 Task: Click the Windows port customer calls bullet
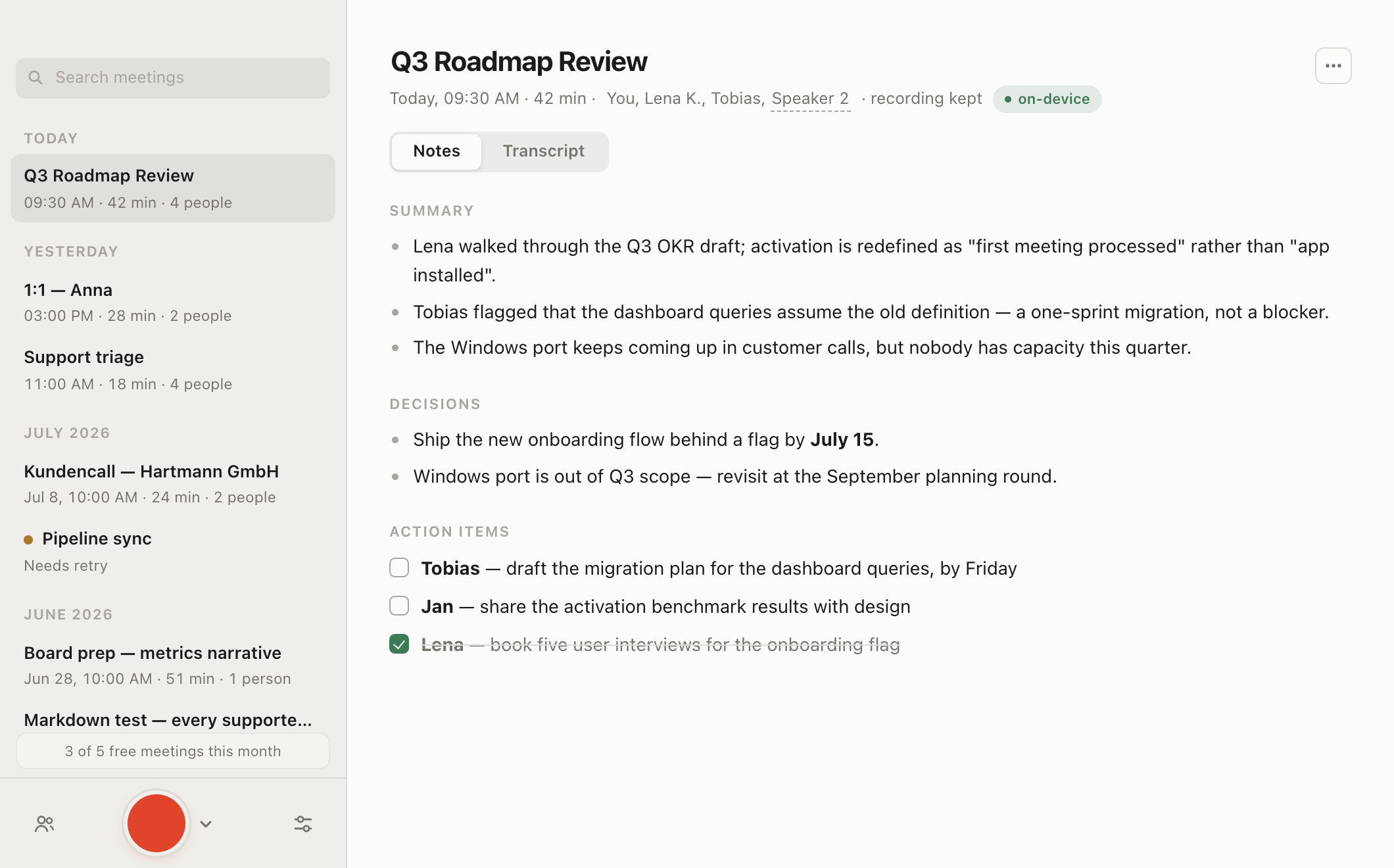[802, 347]
